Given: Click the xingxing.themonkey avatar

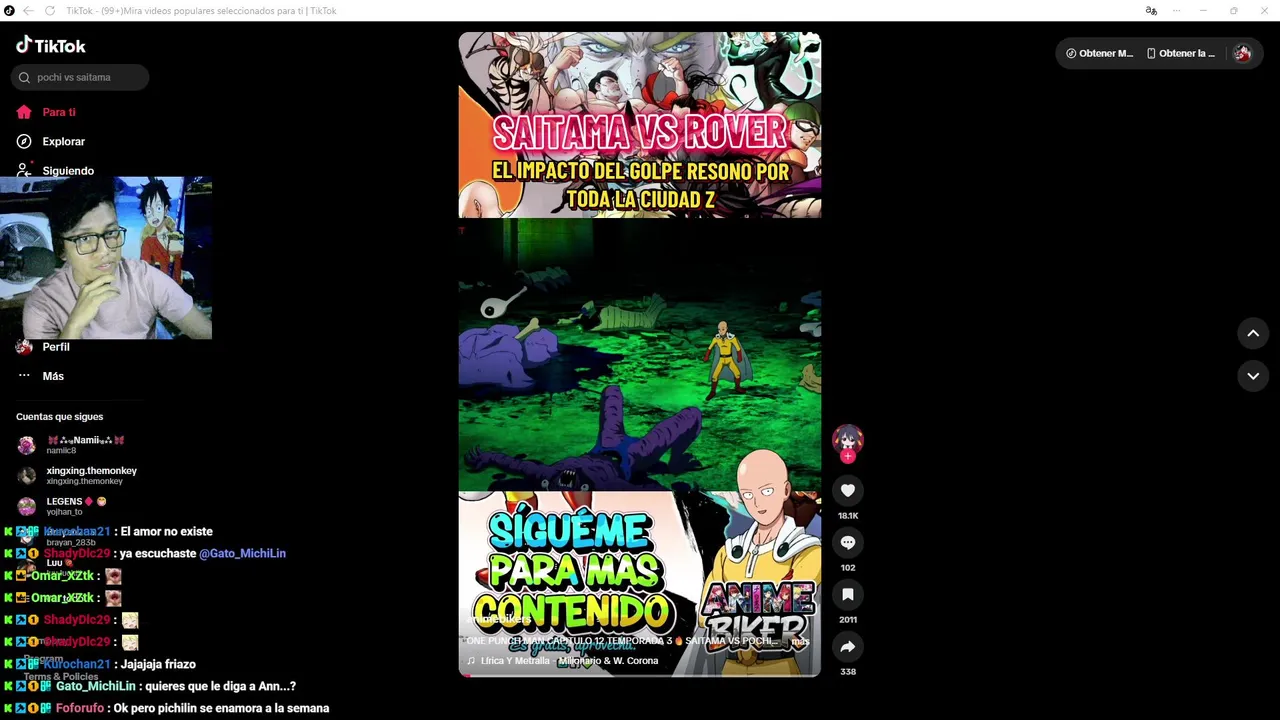Looking at the screenshot, I should tap(27, 476).
